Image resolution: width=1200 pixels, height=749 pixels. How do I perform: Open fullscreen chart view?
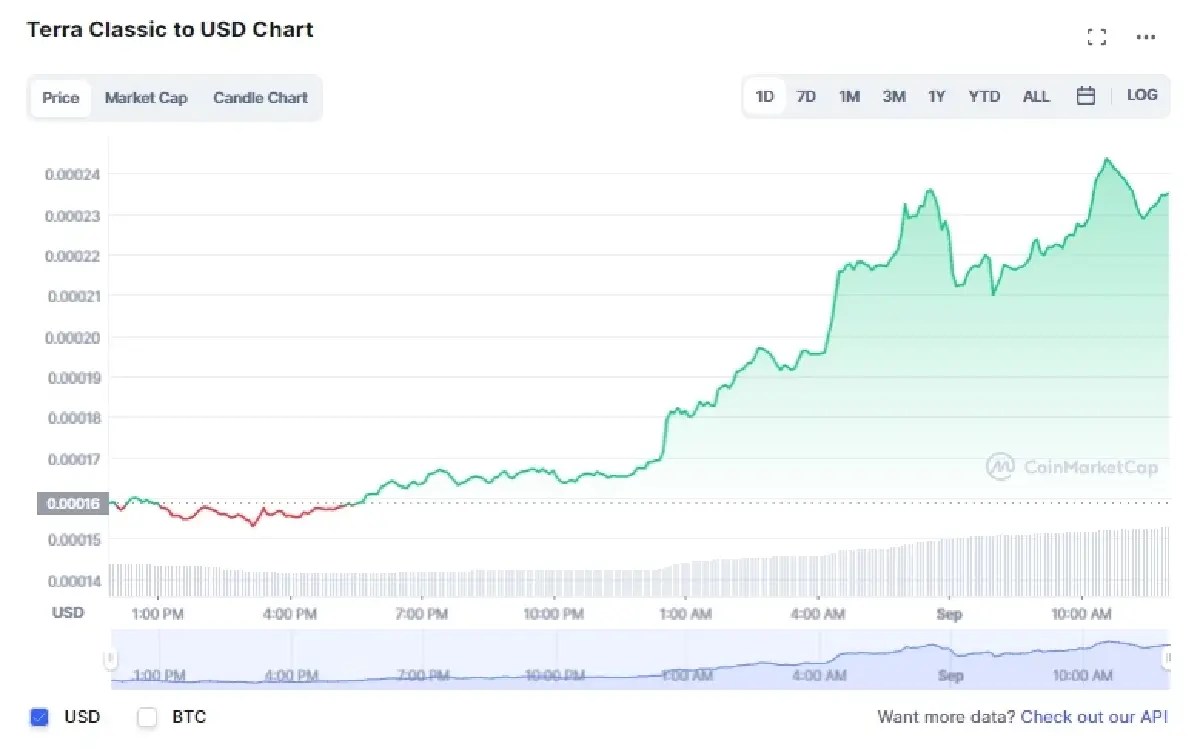[1097, 36]
